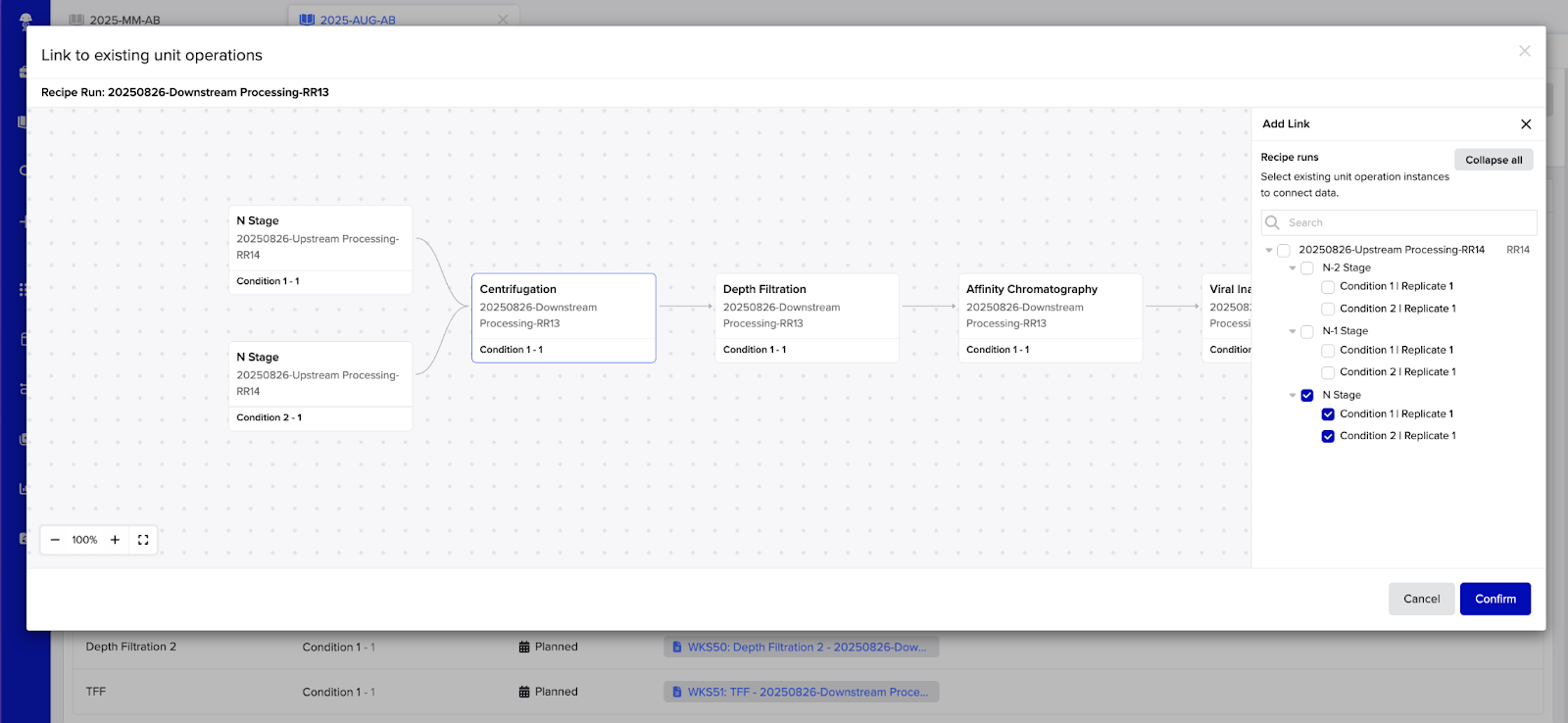Close the Add Link side panel
Viewport: 1568px width, 723px height.
(1525, 124)
